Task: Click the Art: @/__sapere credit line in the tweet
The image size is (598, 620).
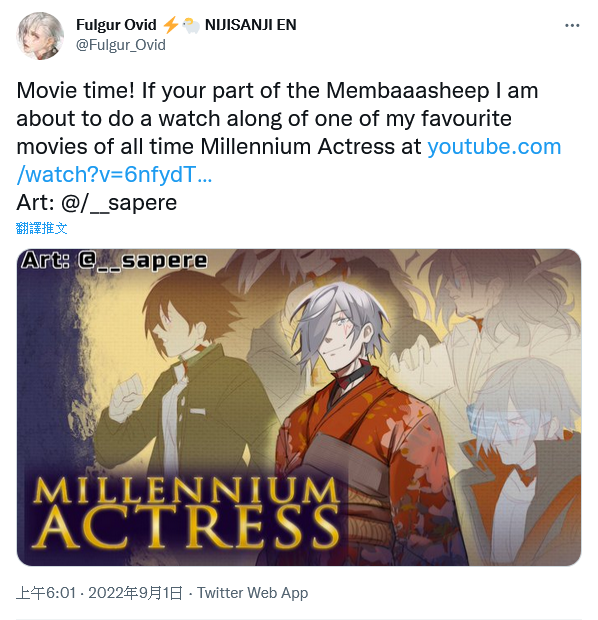Action: [97, 202]
